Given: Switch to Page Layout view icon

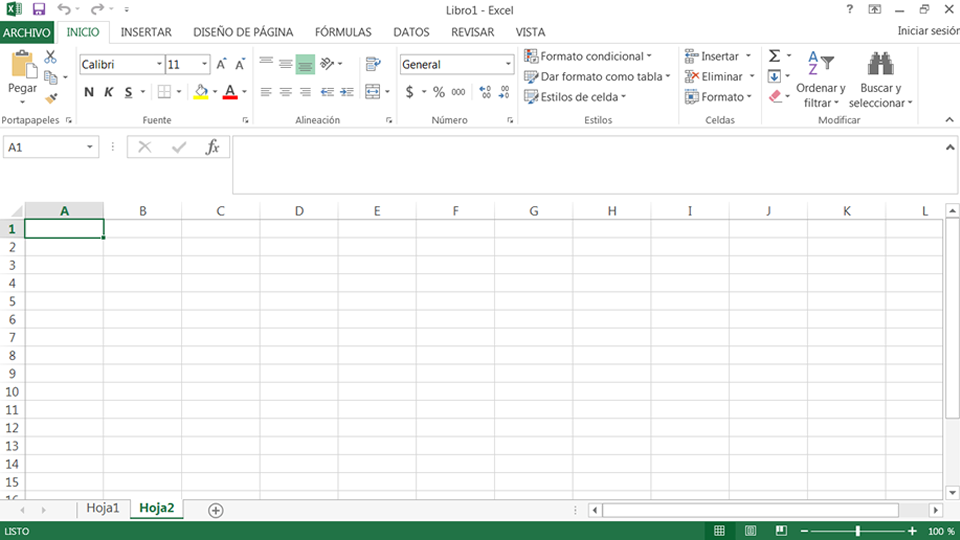Looking at the screenshot, I should coord(750,531).
